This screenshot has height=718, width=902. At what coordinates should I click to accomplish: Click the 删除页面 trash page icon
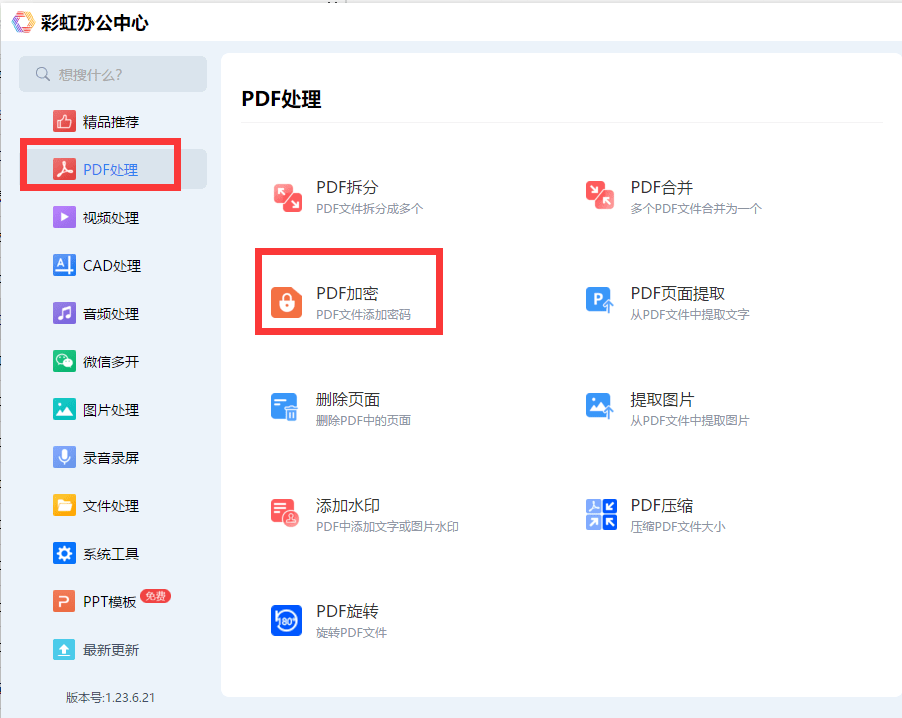point(284,407)
